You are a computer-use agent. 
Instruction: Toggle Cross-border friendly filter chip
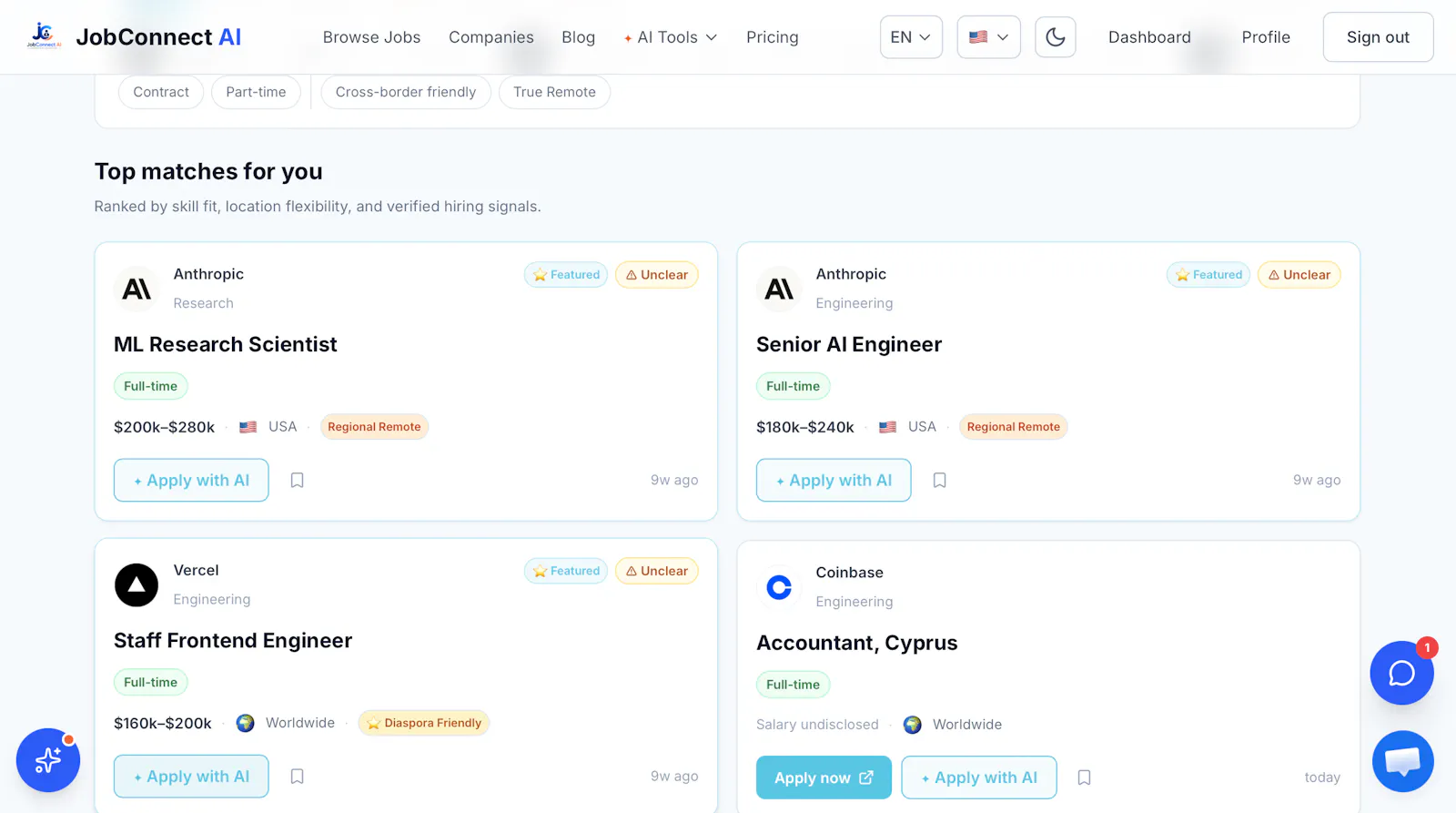[406, 92]
